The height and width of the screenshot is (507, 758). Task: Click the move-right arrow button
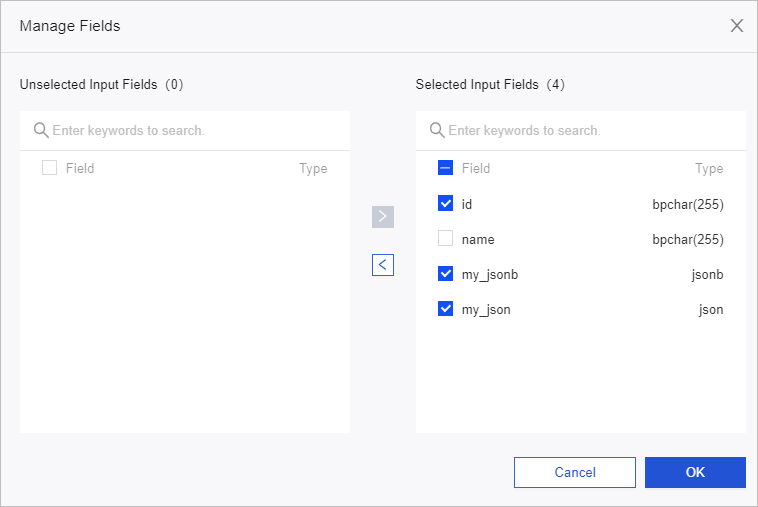pos(383,217)
